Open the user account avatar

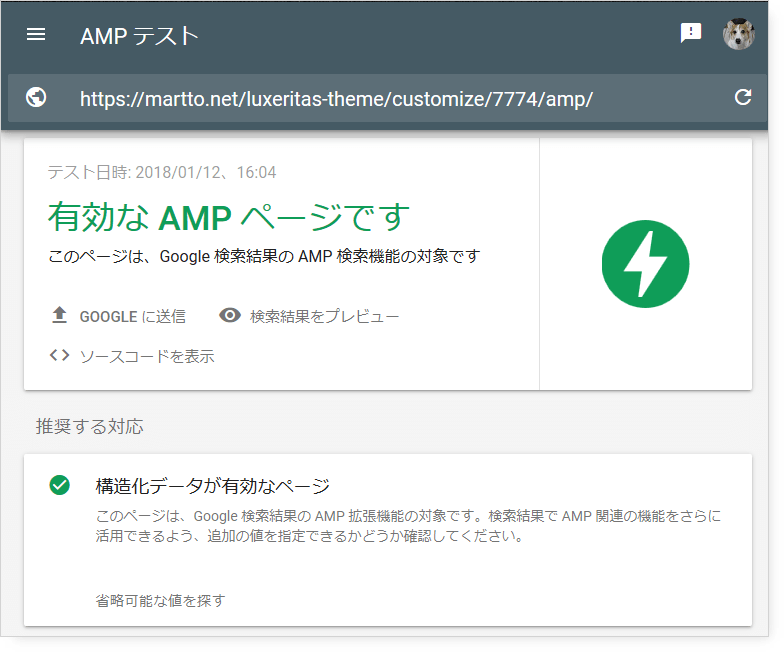(738, 34)
